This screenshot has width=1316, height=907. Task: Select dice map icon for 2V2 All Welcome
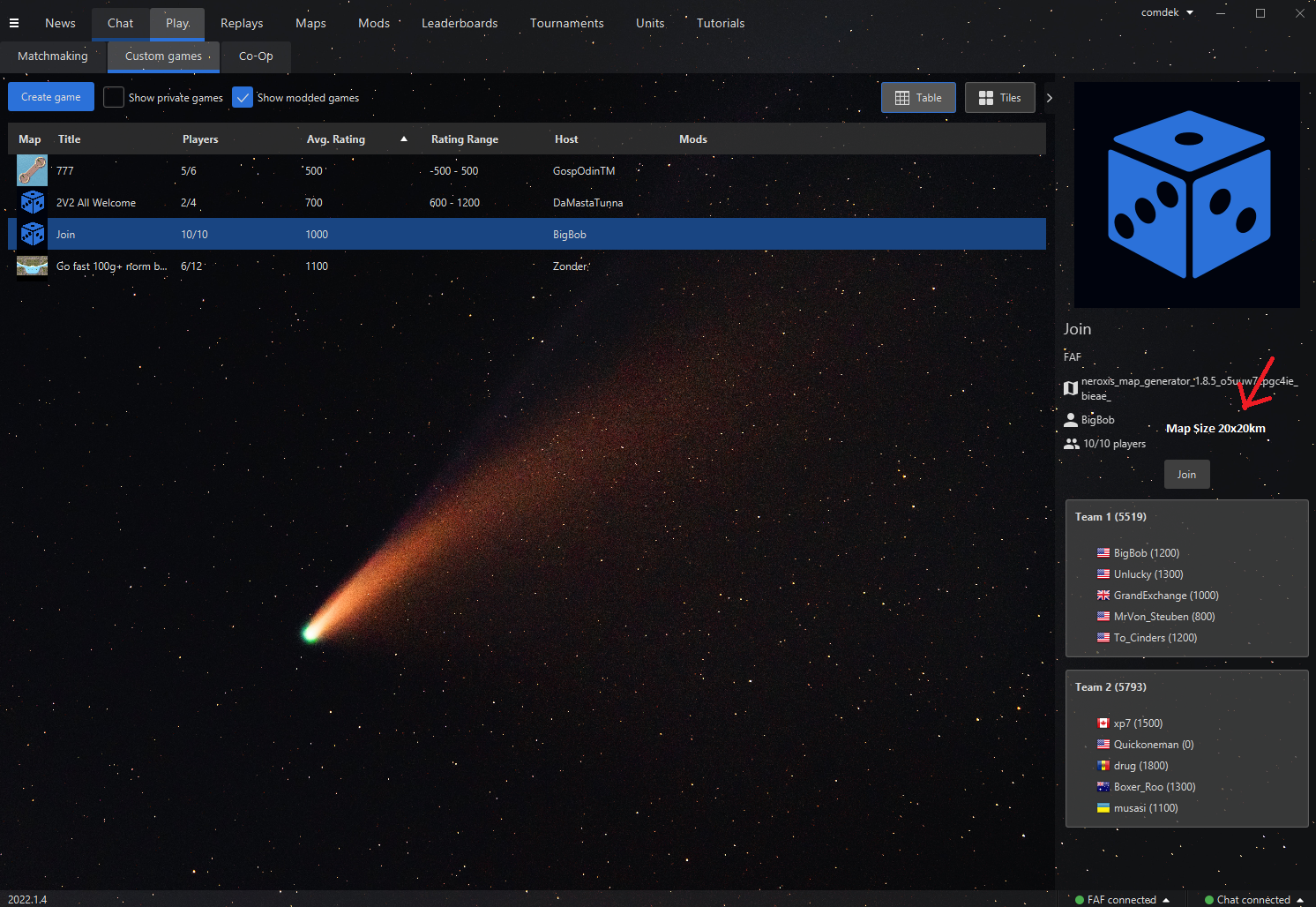point(33,202)
